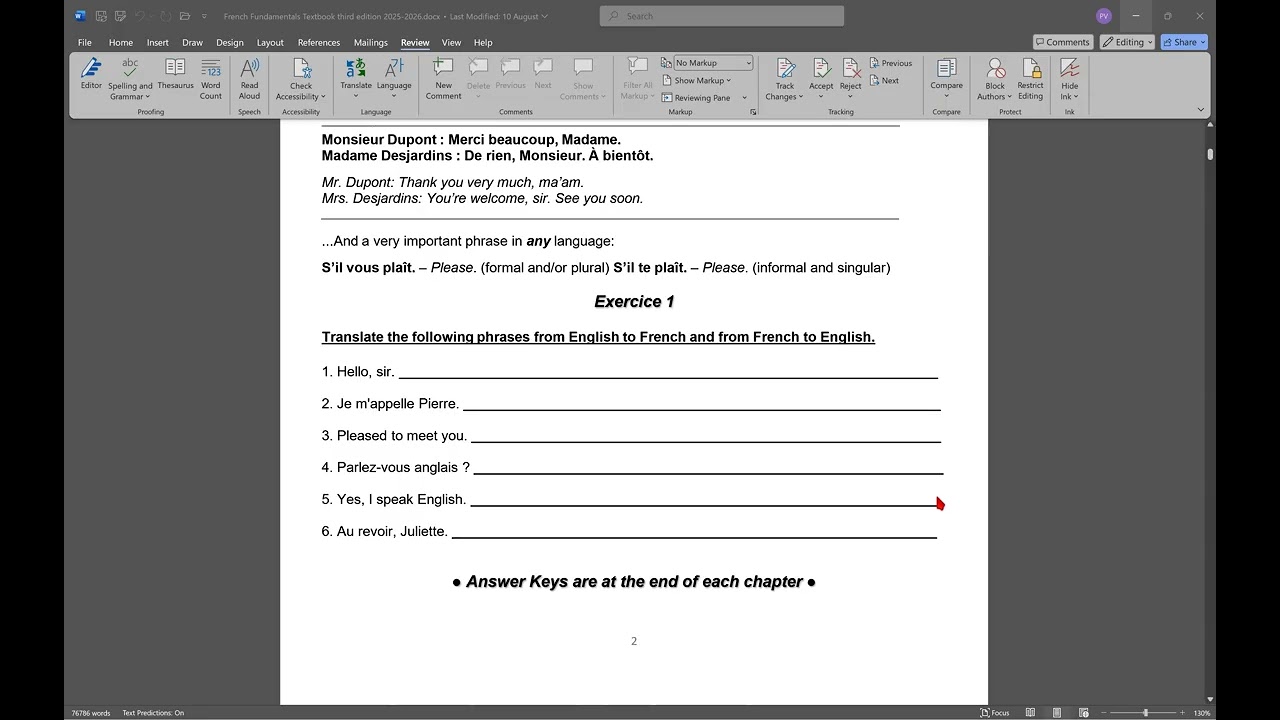
Task: Click the 130% zoom level
Action: tap(1201, 713)
